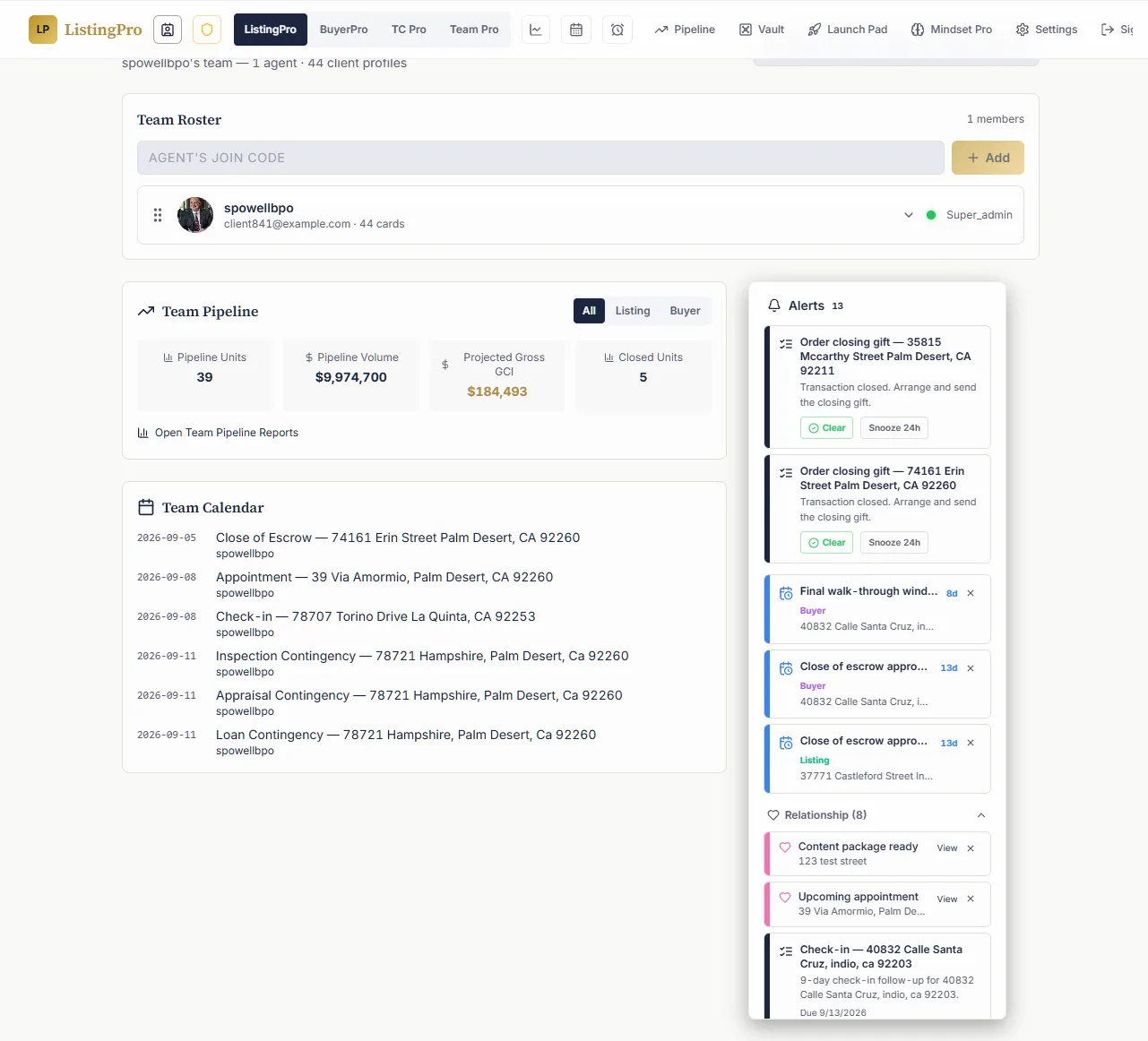Screen dimensions: 1148x1041
Task: Switch to the Team Pro tab
Action: point(474,30)
